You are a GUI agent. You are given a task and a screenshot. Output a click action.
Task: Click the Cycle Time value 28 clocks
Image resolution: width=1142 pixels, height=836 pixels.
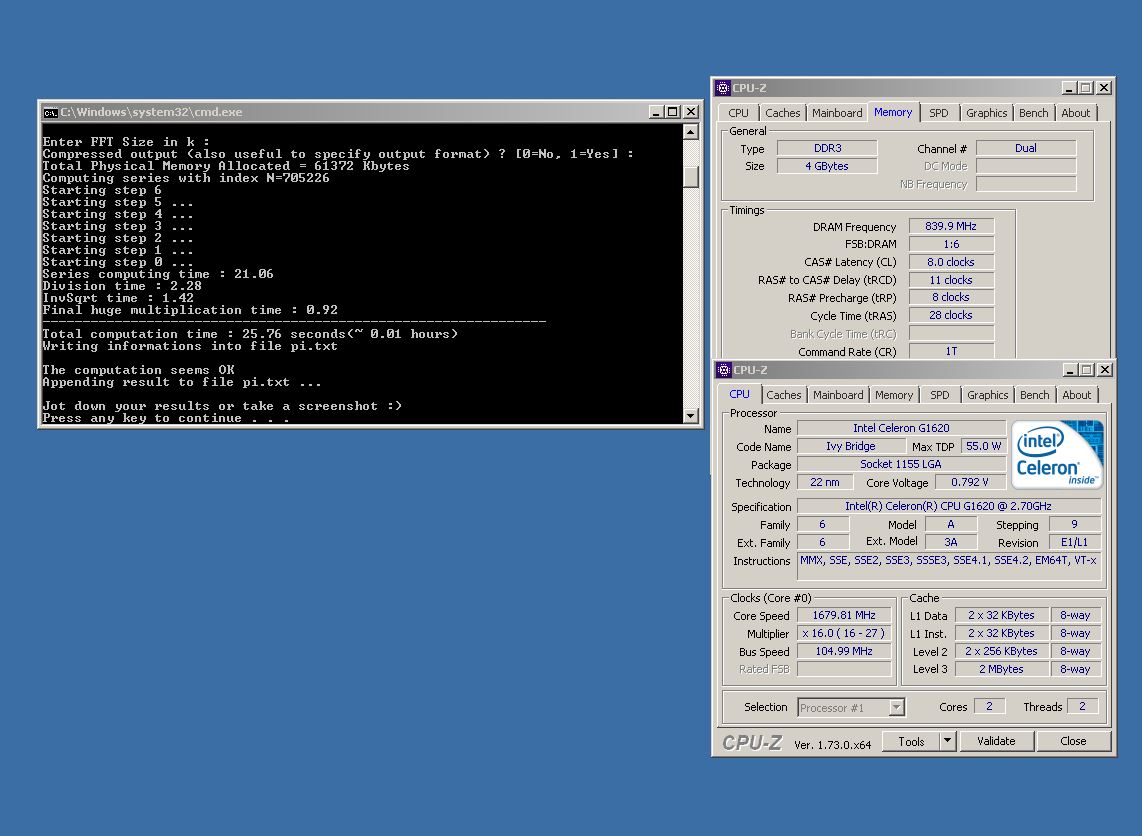(x=951, y=315)
